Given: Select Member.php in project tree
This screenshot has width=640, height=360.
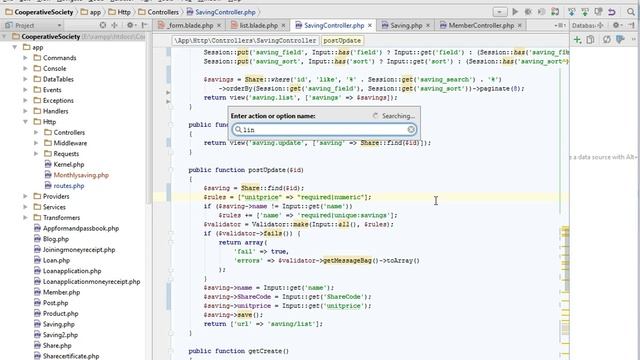Looking at the screenshot, I should point(61,292).
